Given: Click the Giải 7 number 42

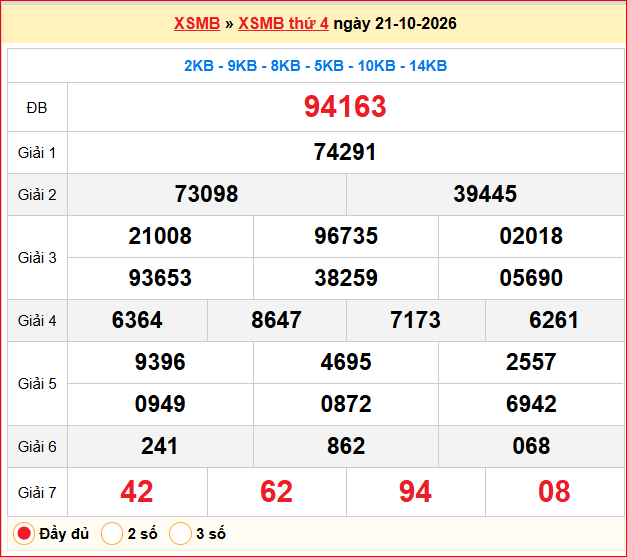Looking at the screenshot, I should [x=137, y=492].
